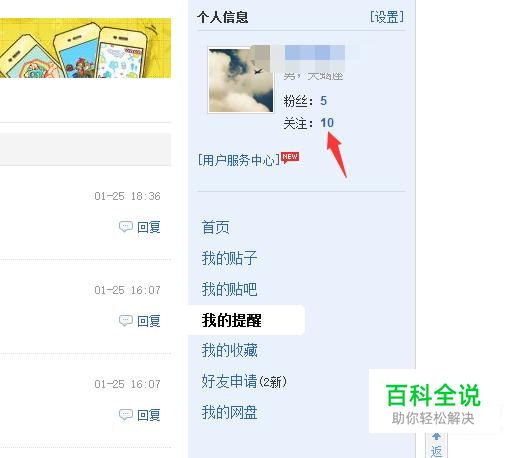
Task: Click the phone cartoon banner image
Action: click(x=85, y=48)
